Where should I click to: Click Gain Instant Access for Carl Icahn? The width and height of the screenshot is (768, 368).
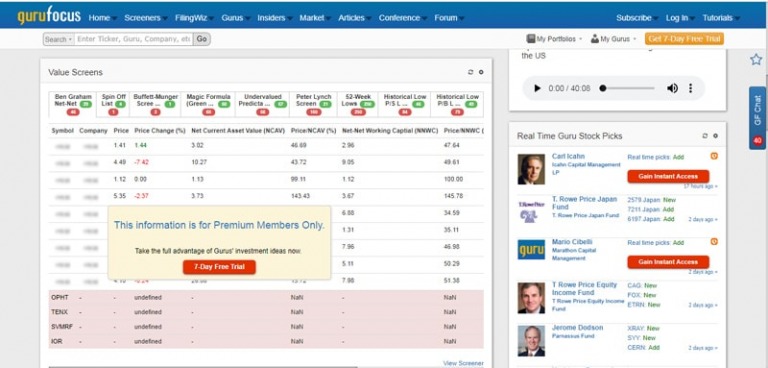click(668, 176)
